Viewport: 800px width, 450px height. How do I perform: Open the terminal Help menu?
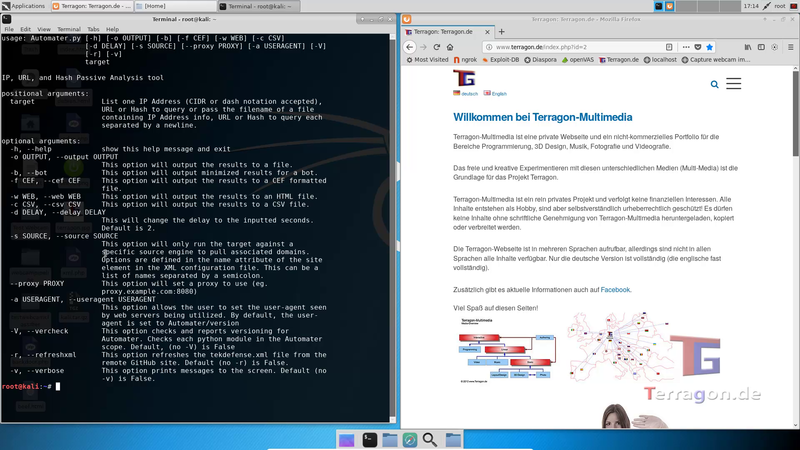coord(112,29)
